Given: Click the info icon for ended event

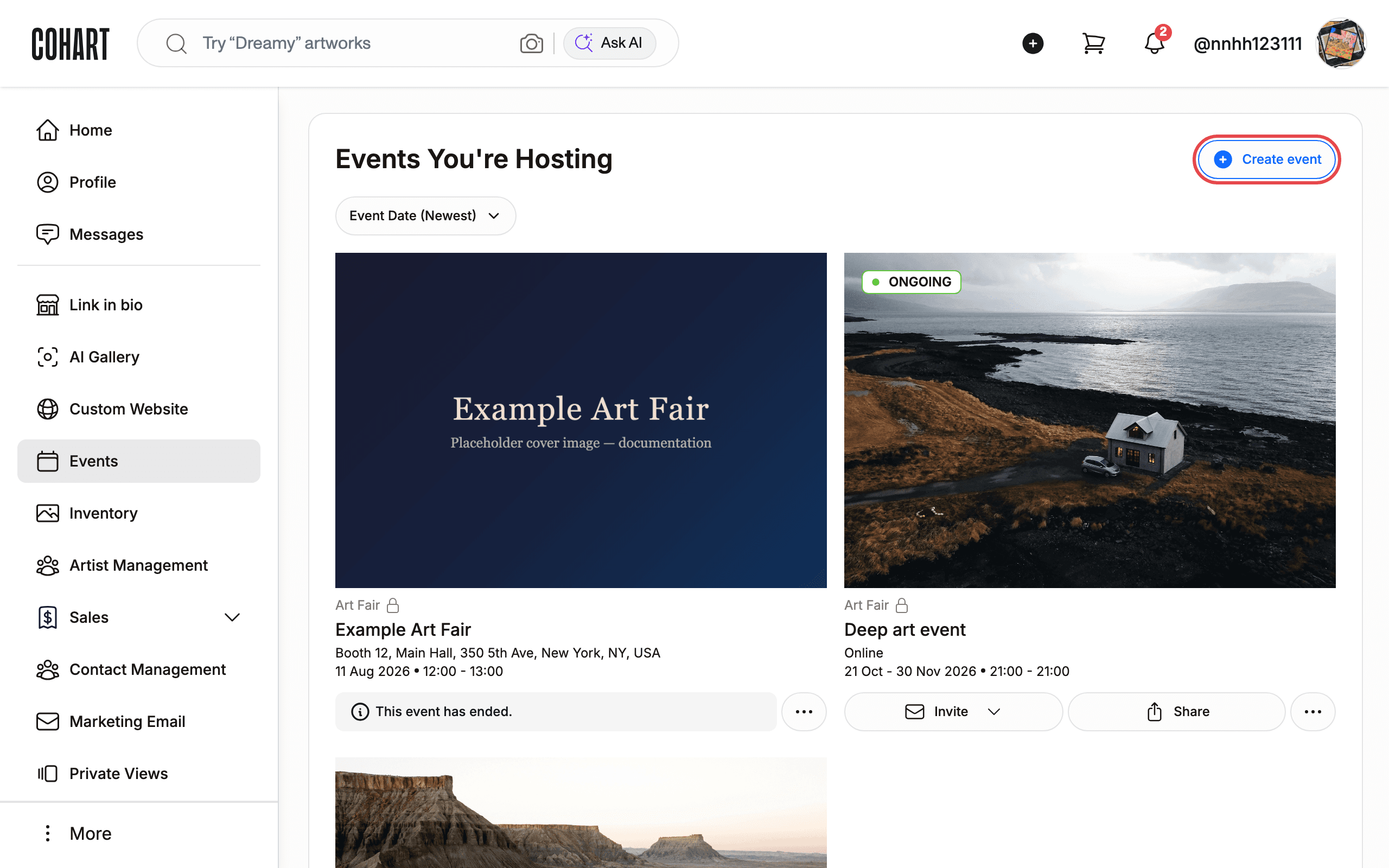Looking at the screenshot, I should (x=360, y=712).
